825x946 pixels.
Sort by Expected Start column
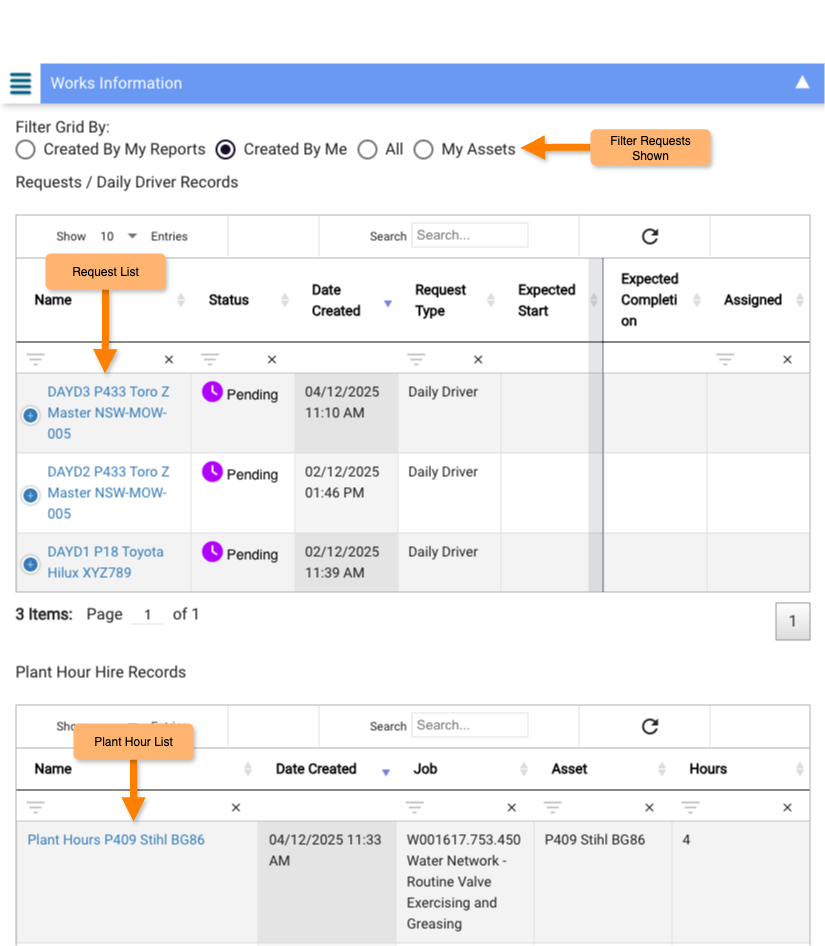[594, 299]
